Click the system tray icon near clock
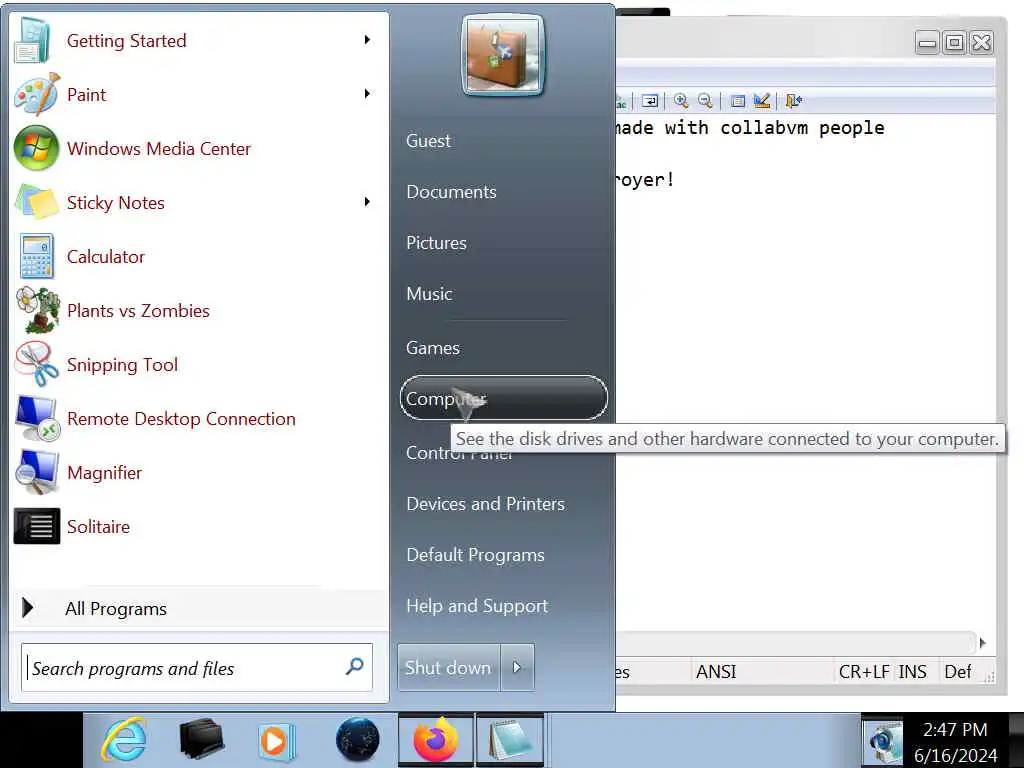The image size is (1024, 768). pyautogui.click(x=882, y=741)
